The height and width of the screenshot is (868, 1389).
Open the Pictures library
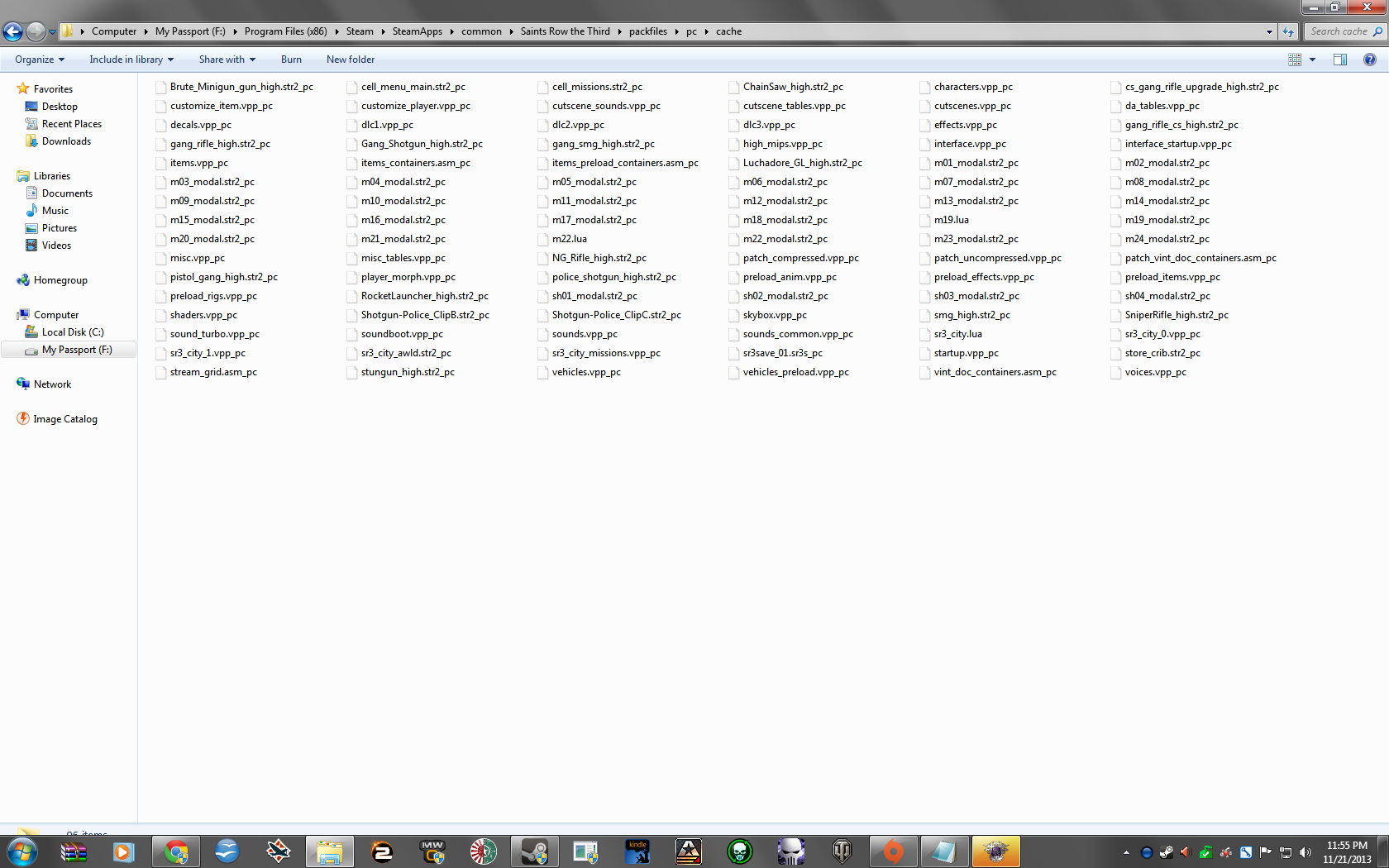tap(60, 228)
